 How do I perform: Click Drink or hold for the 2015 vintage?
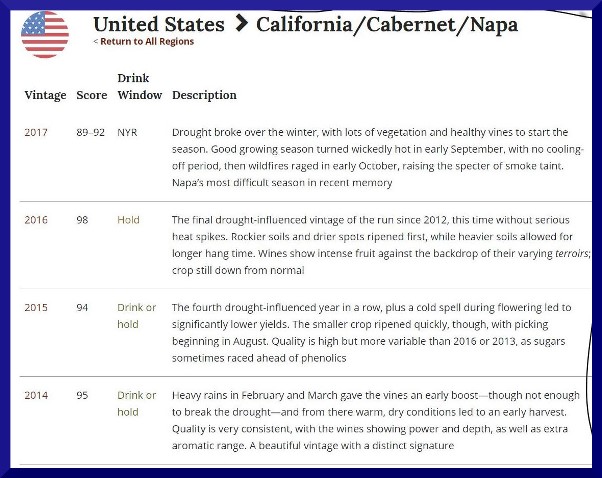(x=137, y=316)
